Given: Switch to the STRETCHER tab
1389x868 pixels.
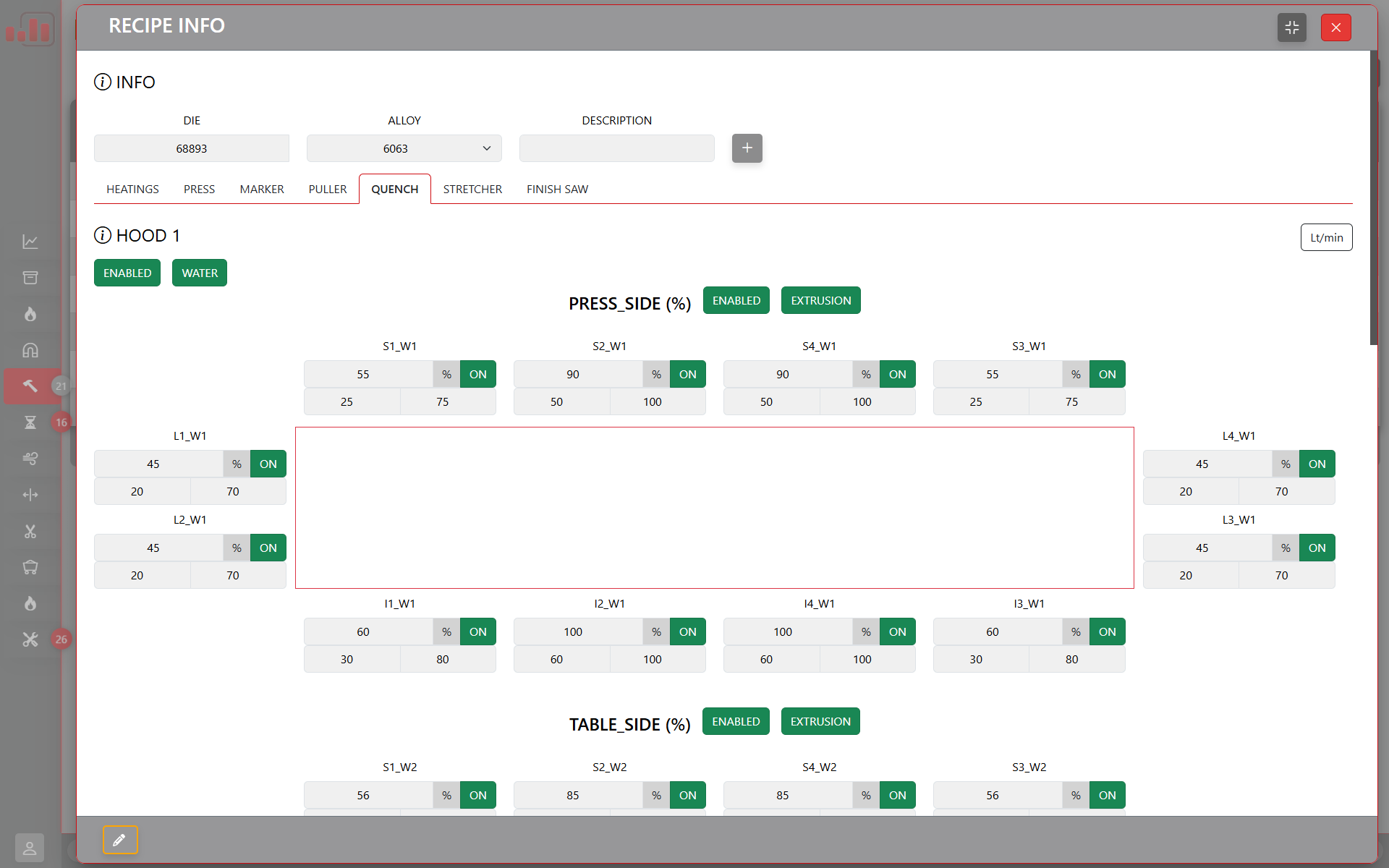Looking at the screenshot, I should tap(472, 189).
